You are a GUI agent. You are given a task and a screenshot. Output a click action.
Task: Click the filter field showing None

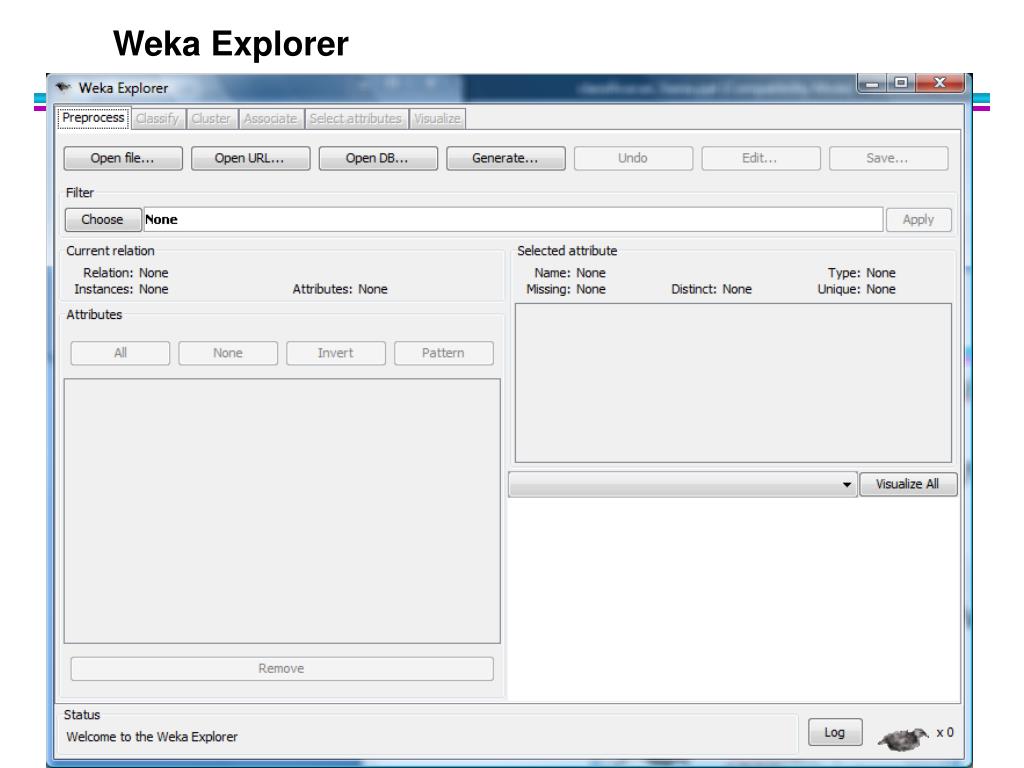tap(513, 219)
